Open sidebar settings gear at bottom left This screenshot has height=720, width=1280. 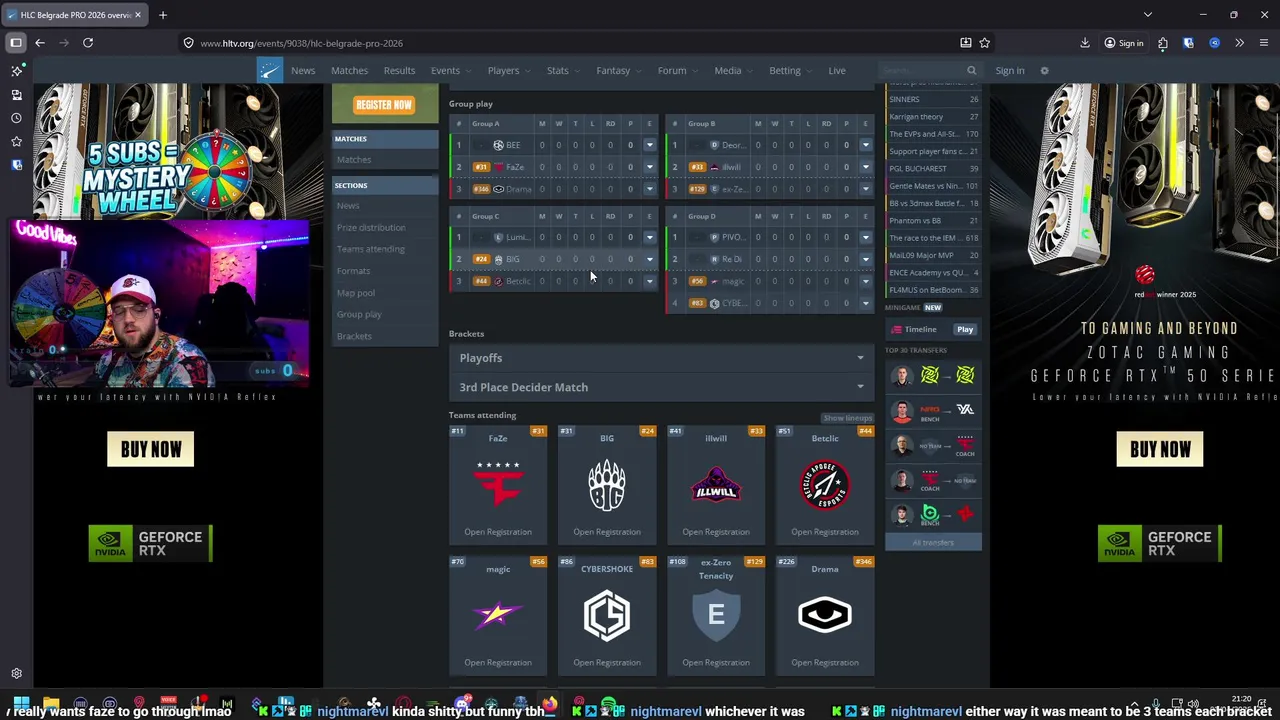tap(16, 674)
